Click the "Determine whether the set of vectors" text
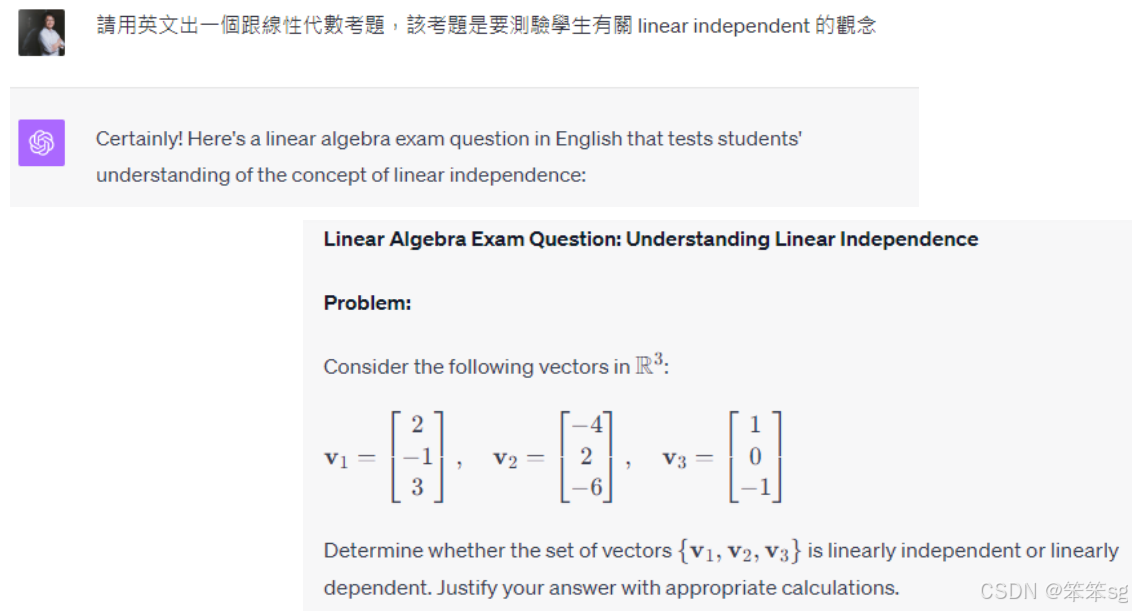The image size is (1132, 611). 497,551
